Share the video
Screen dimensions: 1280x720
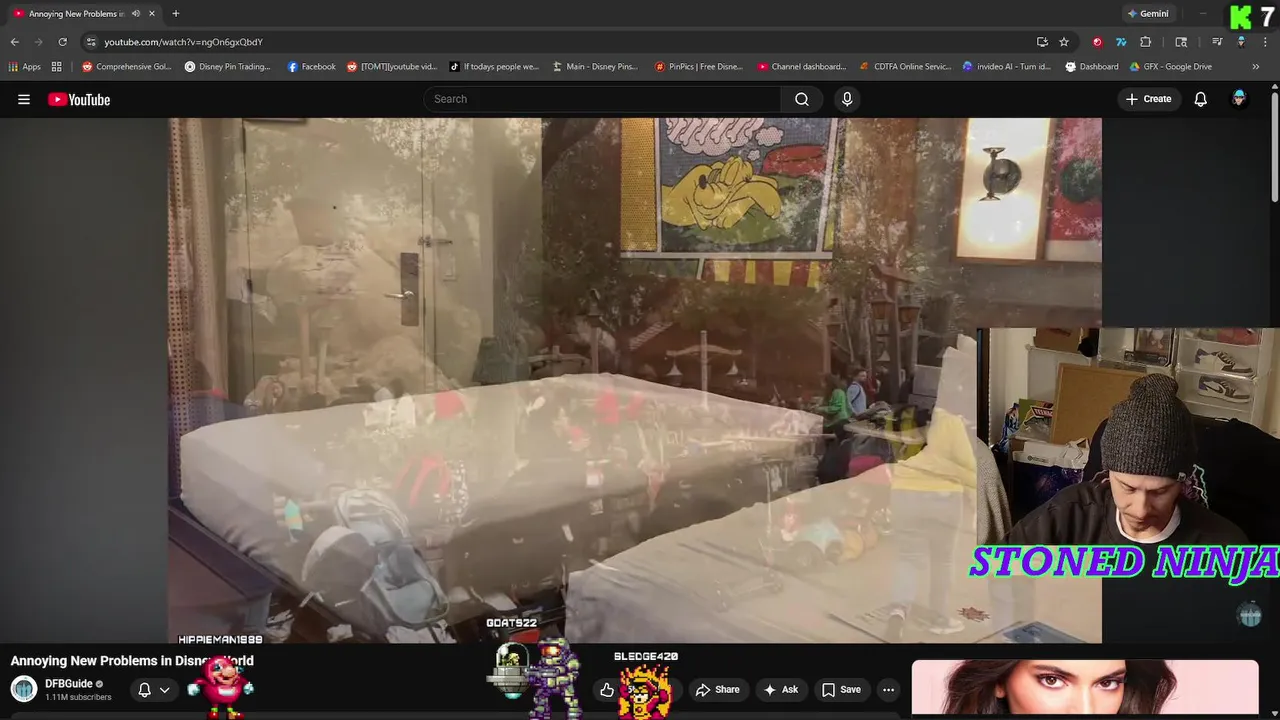[718, 690]
